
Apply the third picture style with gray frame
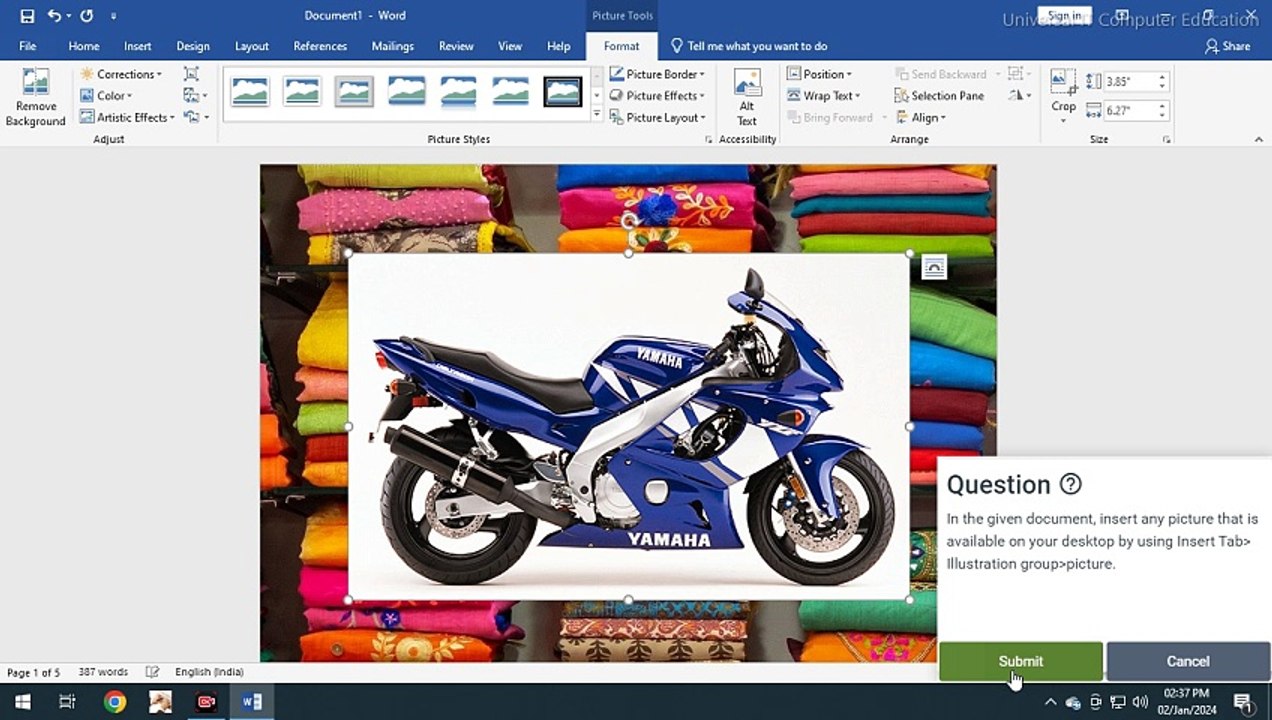(x=354, y=92)
